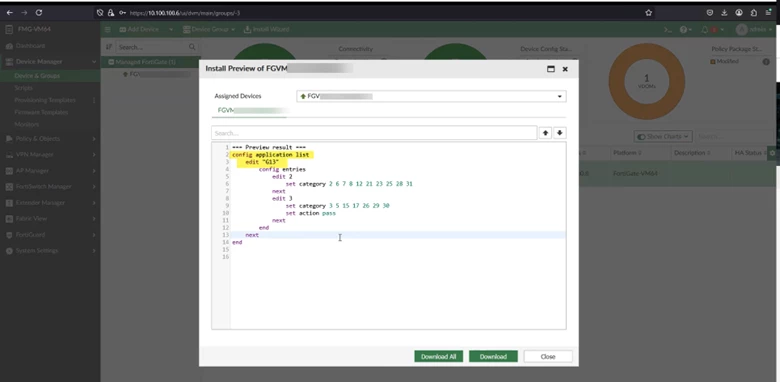Click the browser back arrow
This screenshot has width=780, height=382.
[9, 13]
